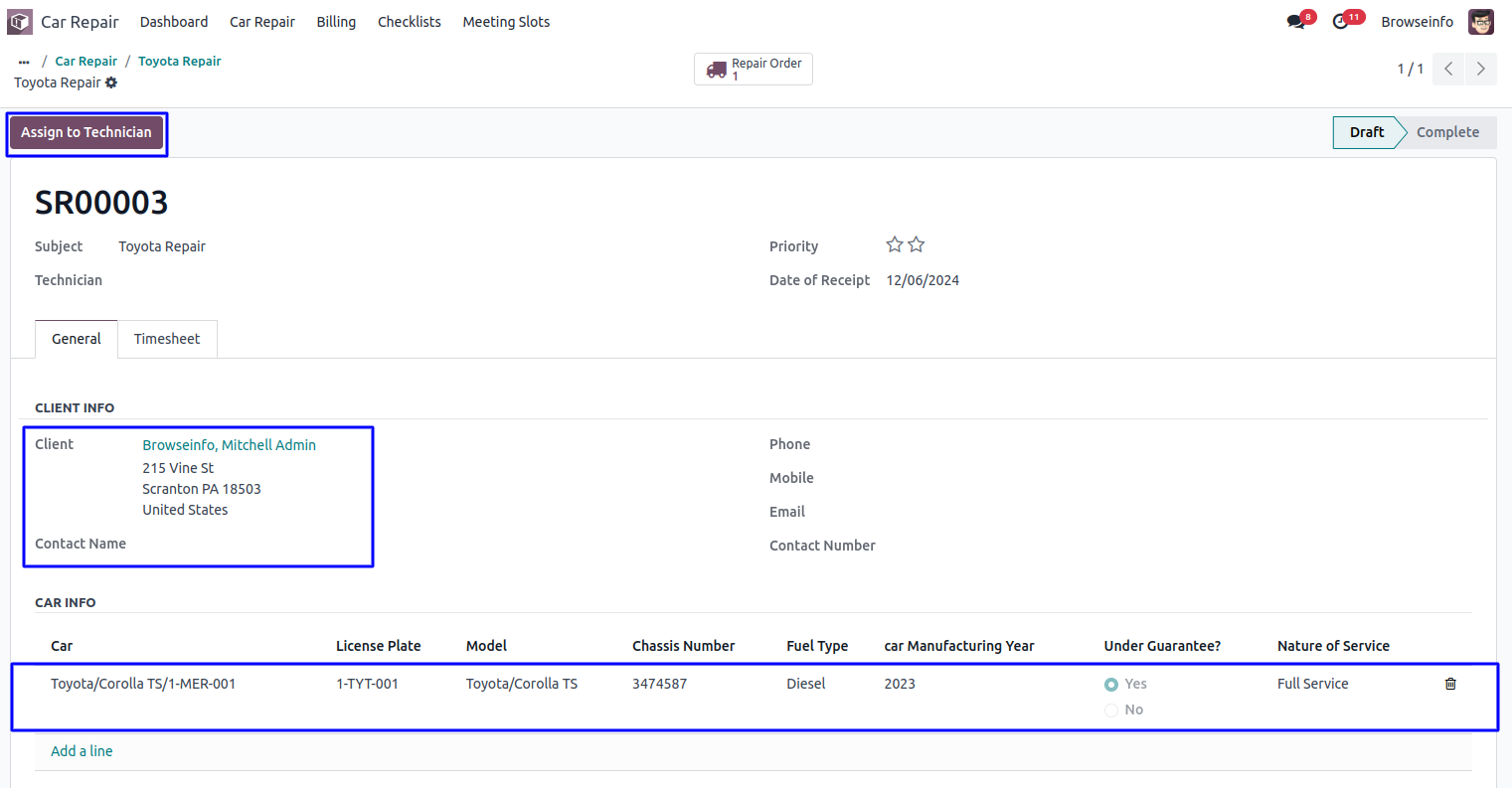The height and width of the screenshot is (788, 1512).
Task: Open the Repair Order smart button
Action: click(x=754, y=69)
